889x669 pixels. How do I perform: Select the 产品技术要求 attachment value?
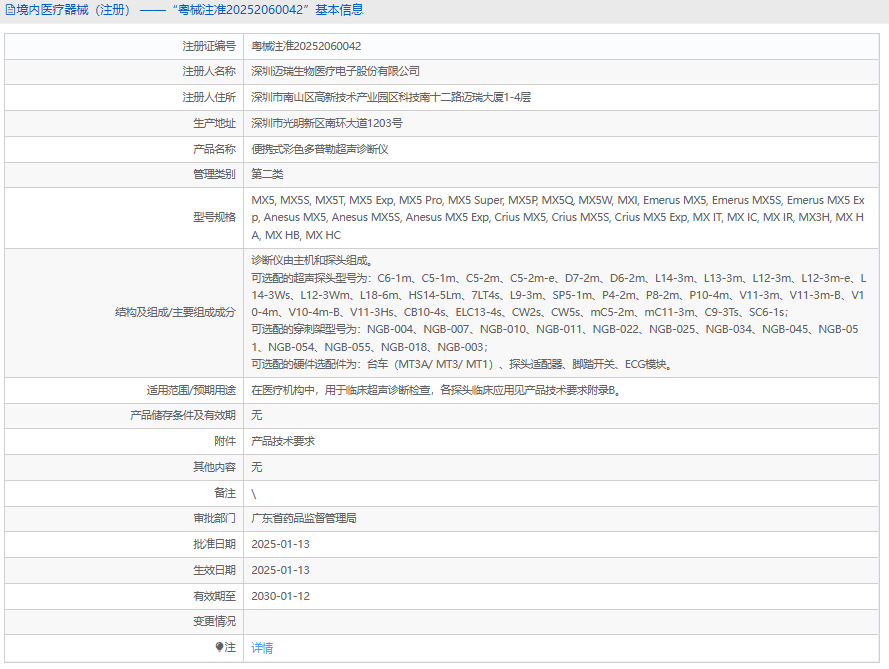[283, 441]
